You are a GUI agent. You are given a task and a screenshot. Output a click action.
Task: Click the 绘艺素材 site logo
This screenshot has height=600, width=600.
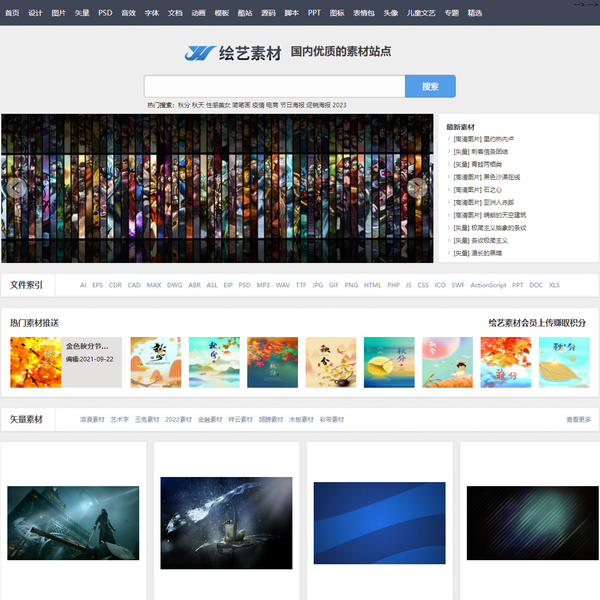(x=233, y=52)
